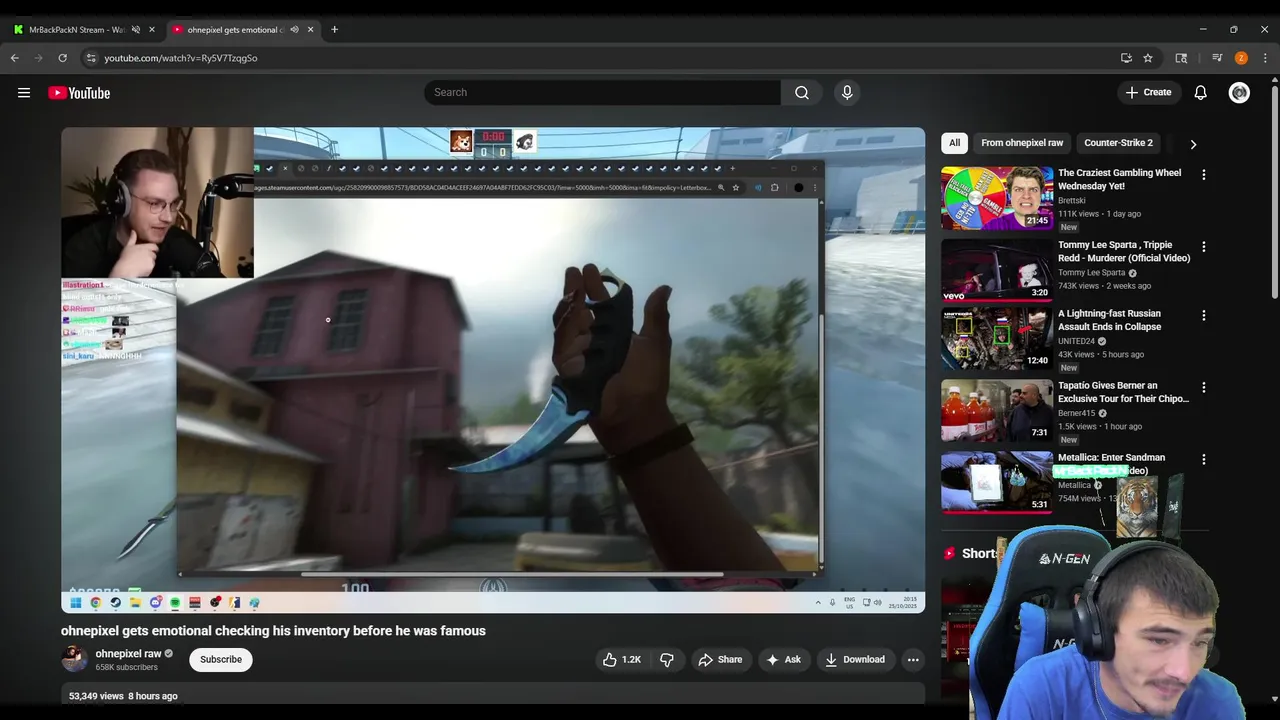This screenshot has width=1280, height=720.
Task: Open the Create menu
Action: (x=1148, y=92)
